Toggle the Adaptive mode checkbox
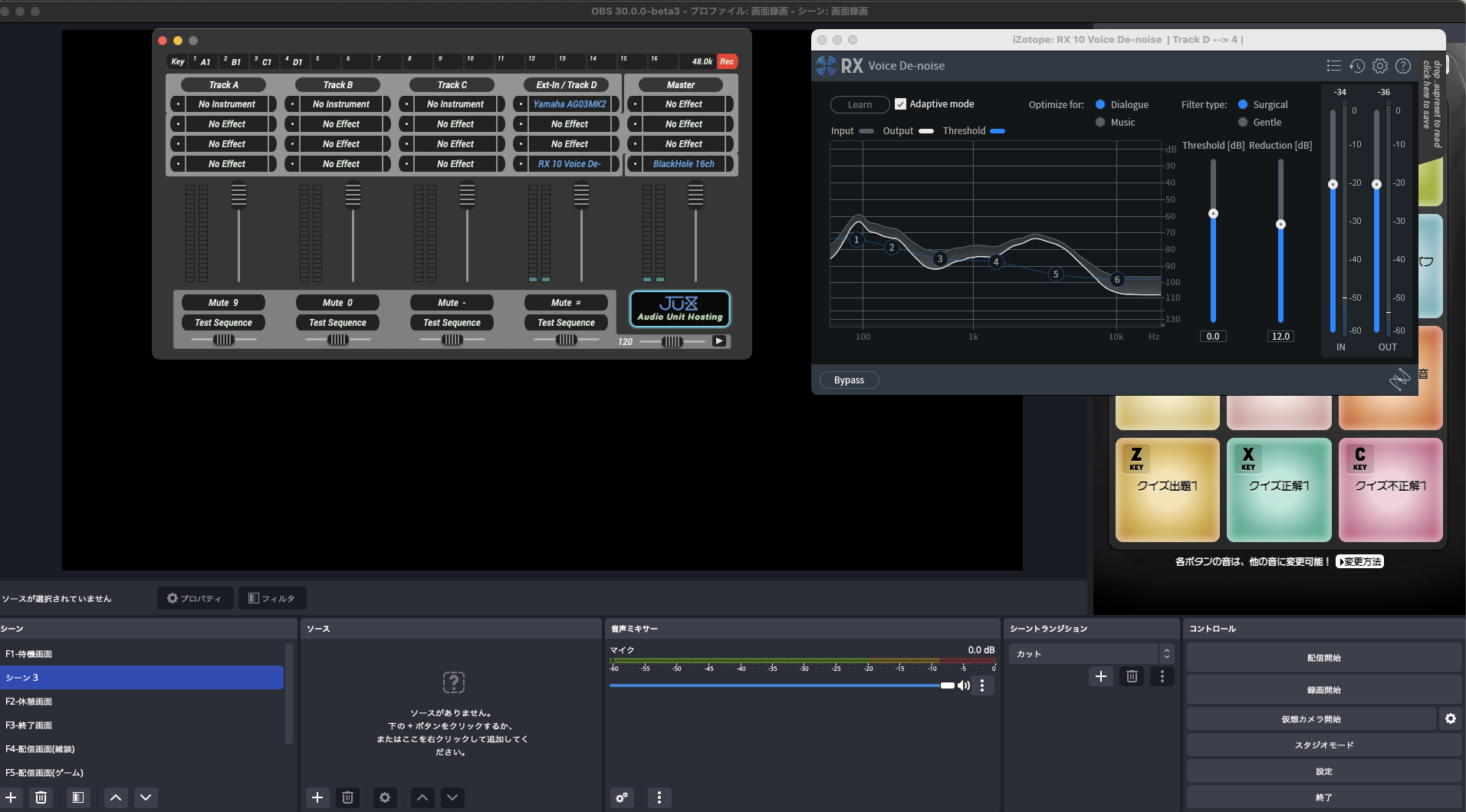This screenshot has height=812, width=1466. pos(901,104)
